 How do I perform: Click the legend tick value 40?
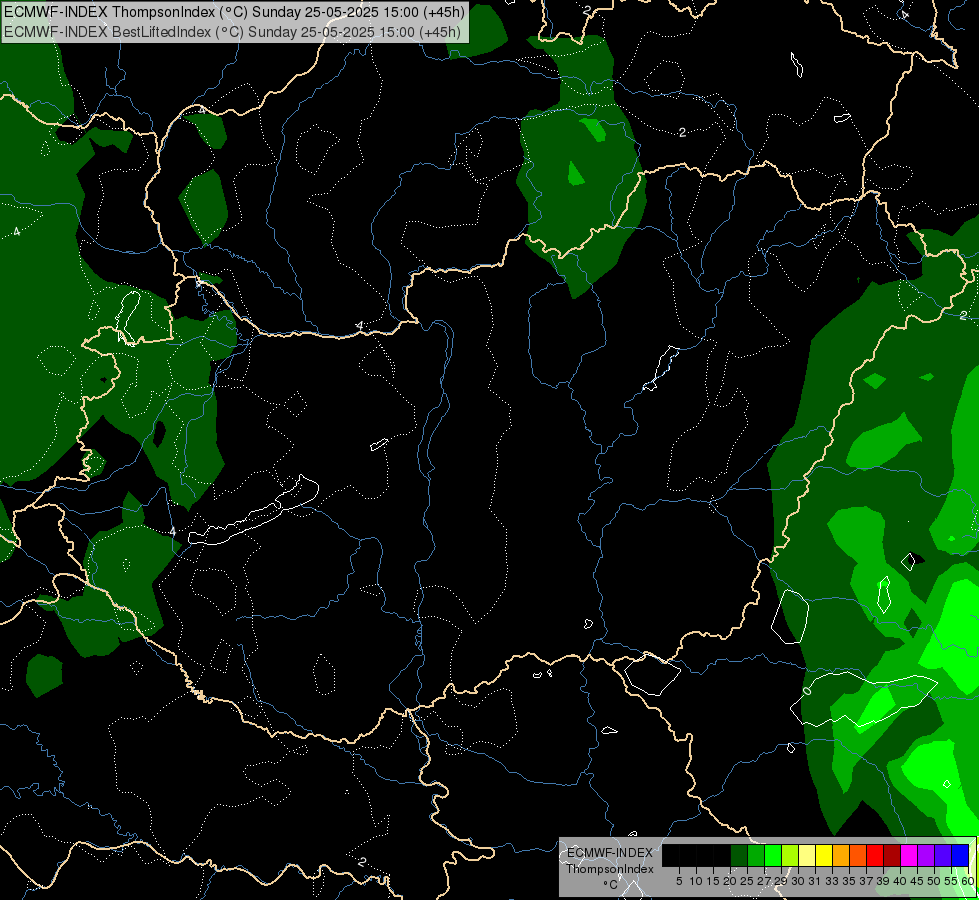[900, 881]
